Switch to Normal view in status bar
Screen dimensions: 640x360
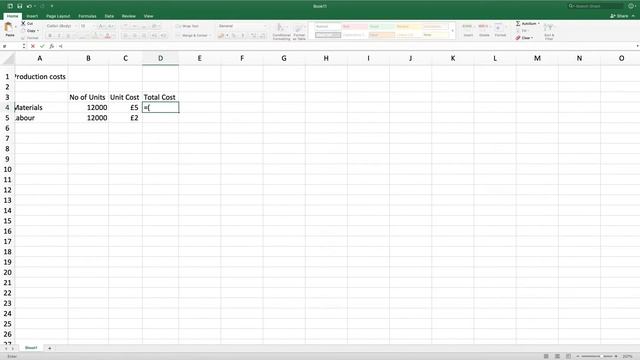546,356
